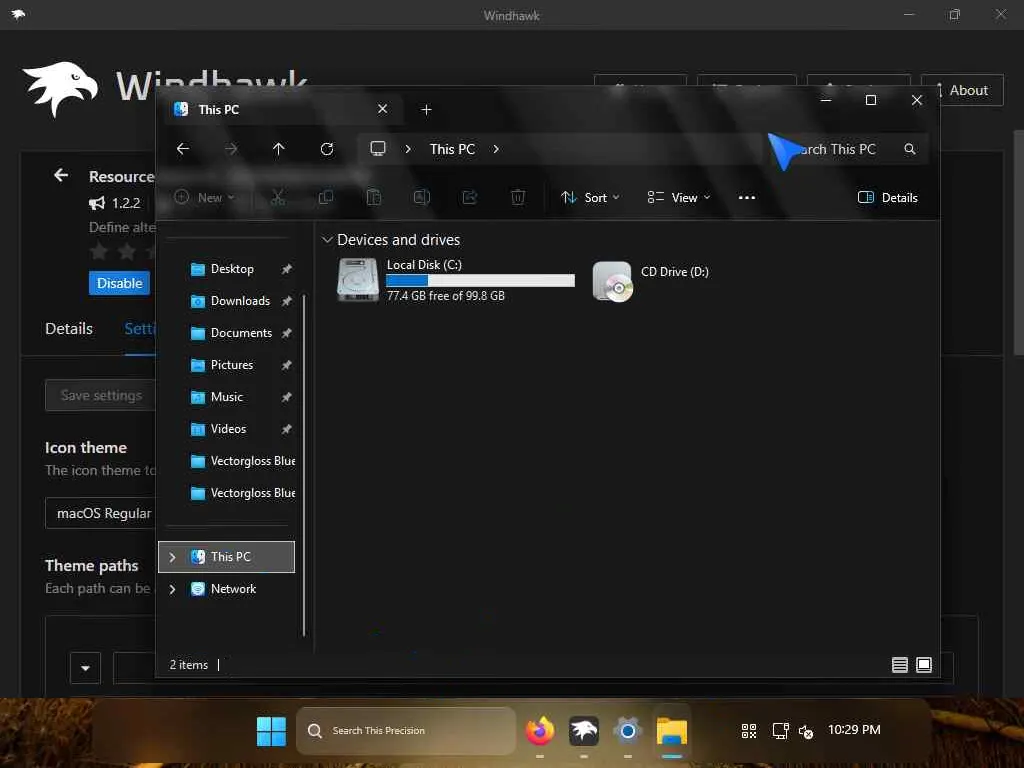Open the See more ellipsis menu
The height and width of the screenshot is (768, 1024).
click(746, 197)
